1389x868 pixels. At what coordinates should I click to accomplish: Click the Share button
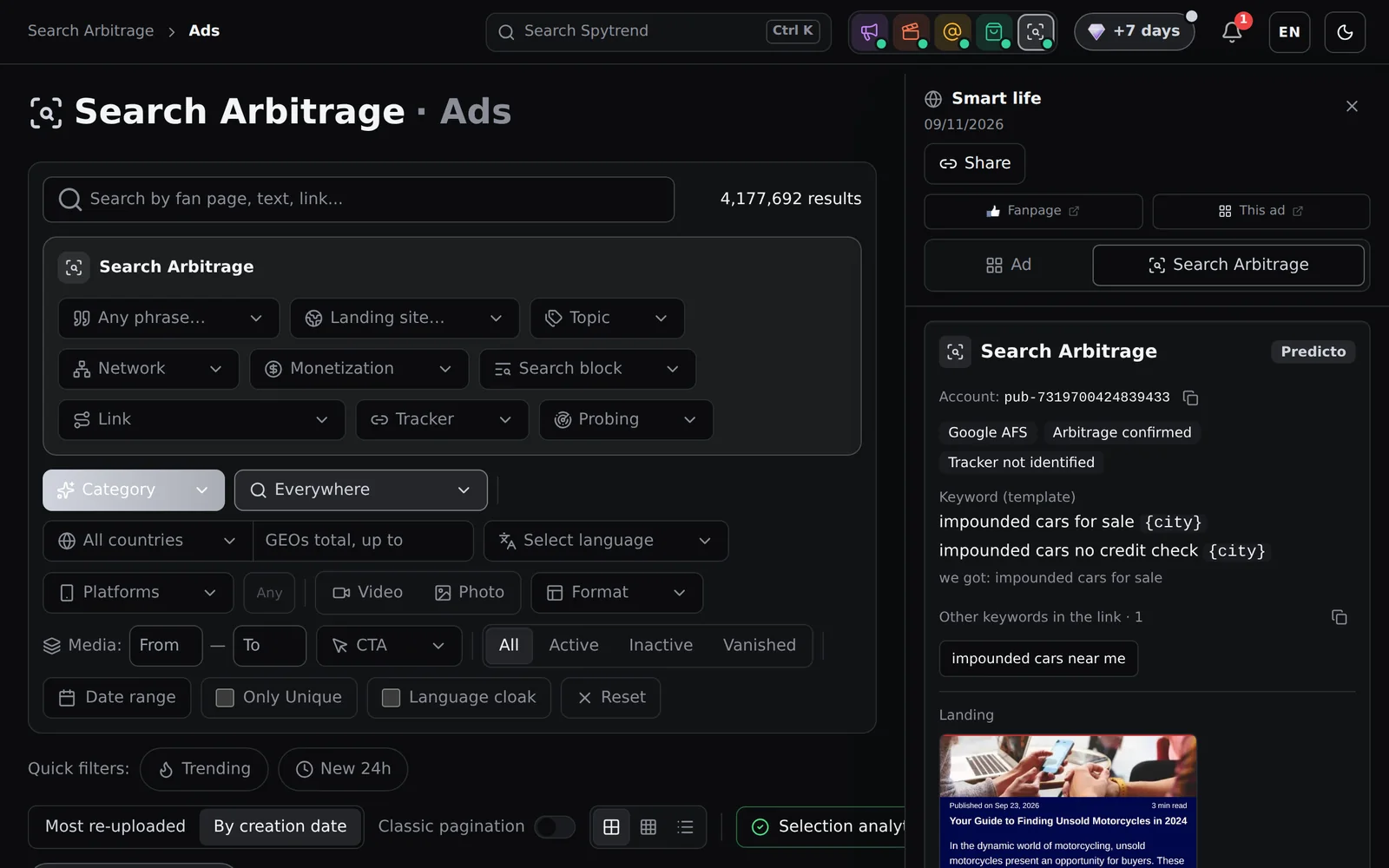(975, 163)
